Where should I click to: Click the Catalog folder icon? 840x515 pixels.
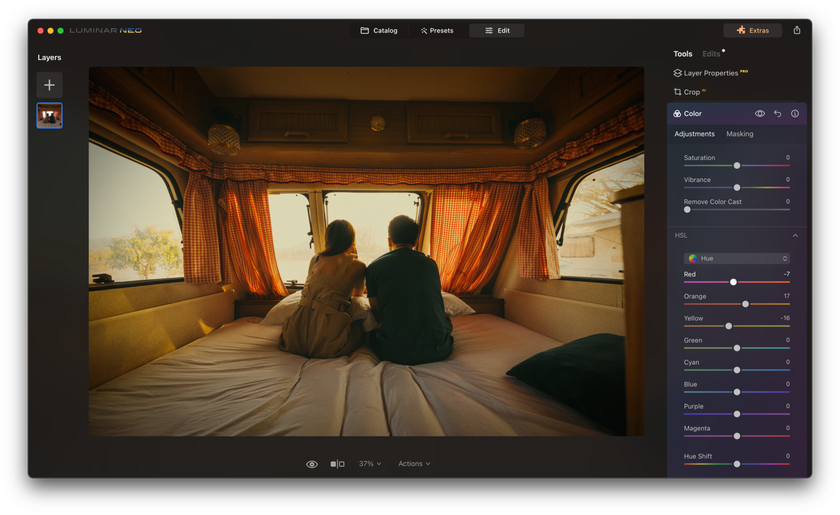(364, 31)
